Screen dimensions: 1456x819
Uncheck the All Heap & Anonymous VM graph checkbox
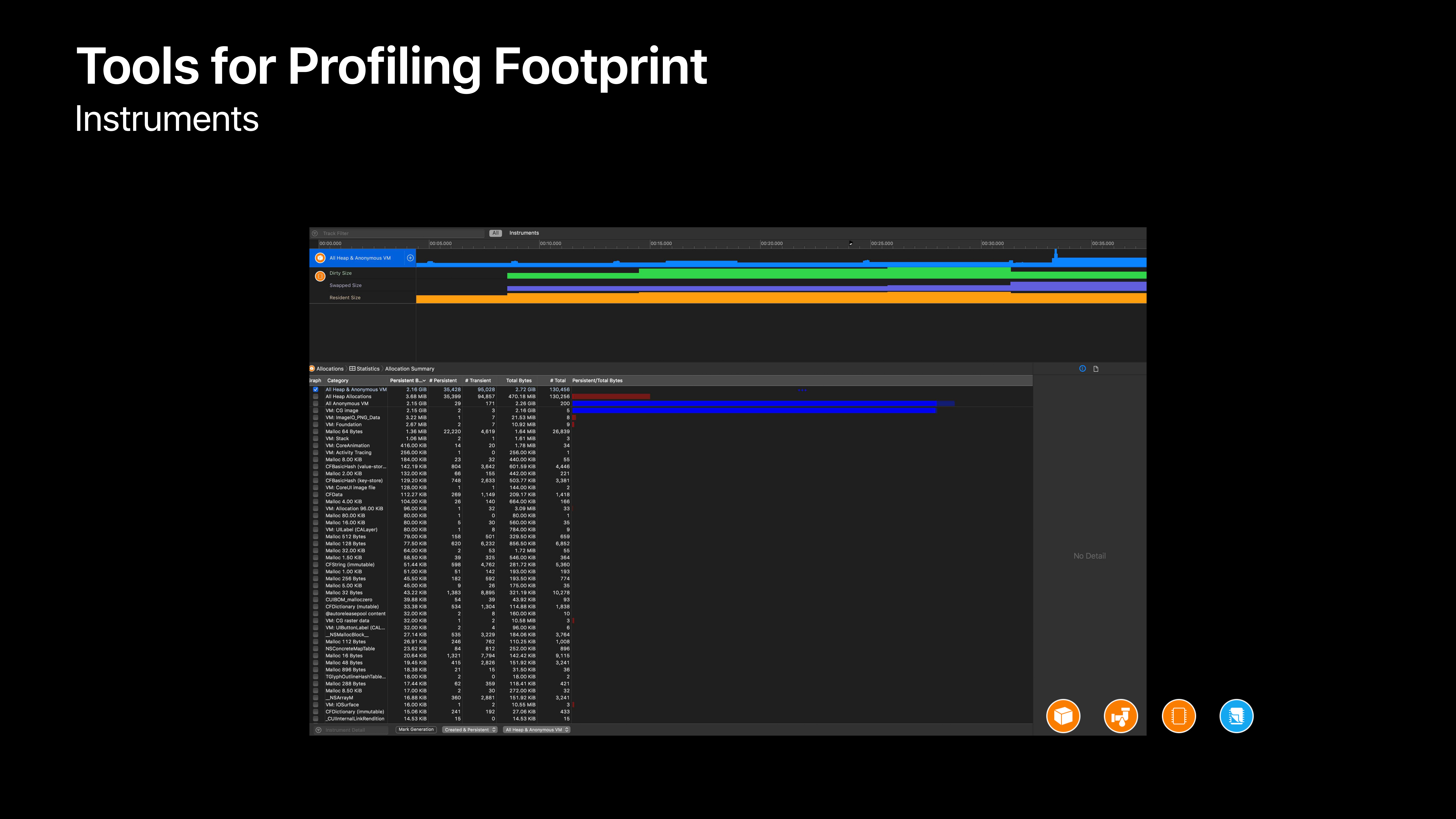click(x=315, y=389)
